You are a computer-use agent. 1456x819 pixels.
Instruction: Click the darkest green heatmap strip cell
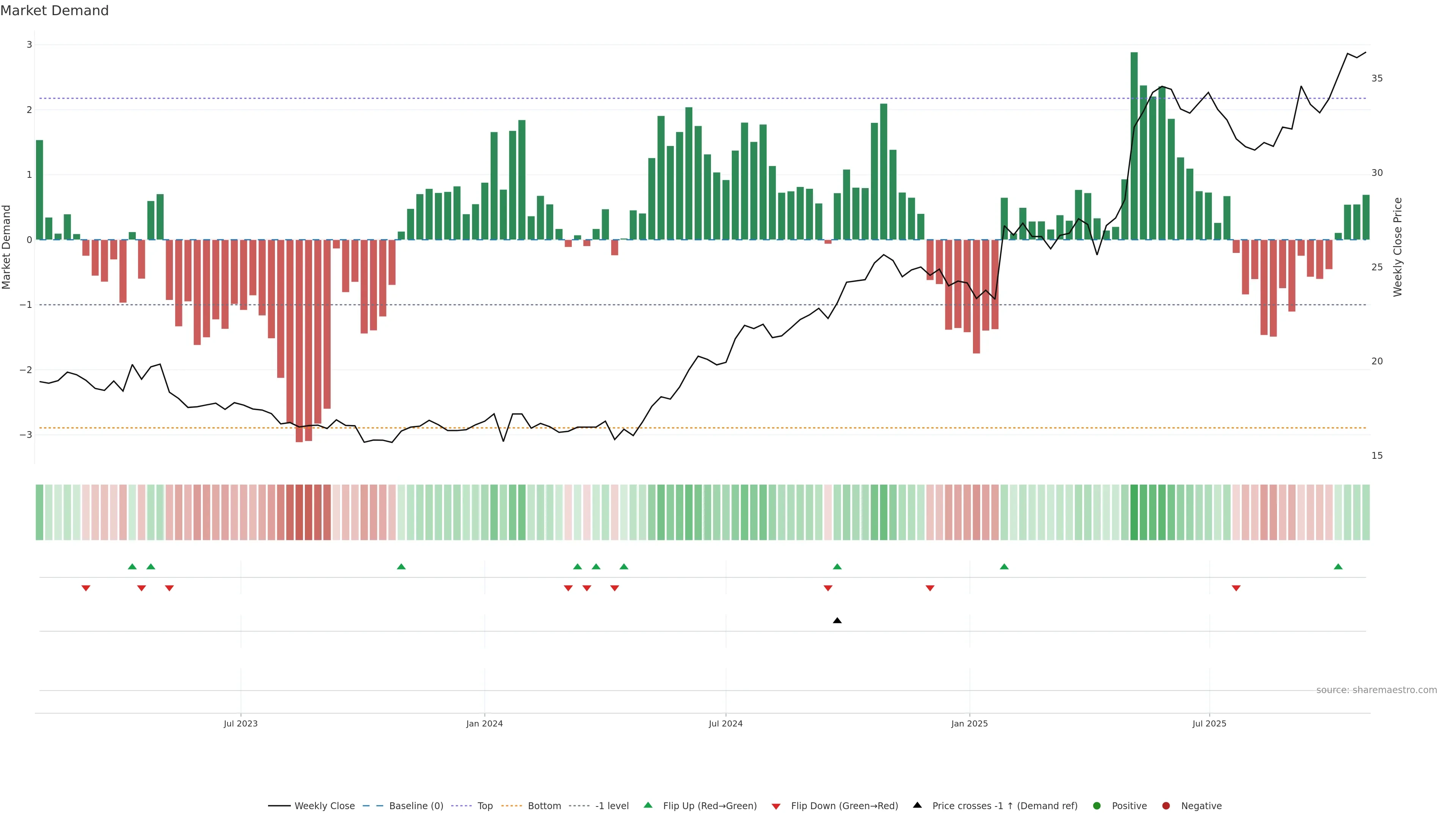(x=1134, y=512)
